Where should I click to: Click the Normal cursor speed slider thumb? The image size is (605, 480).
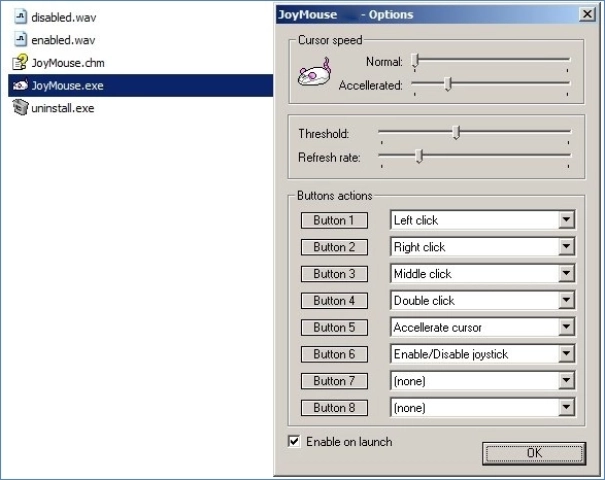coord(415,61)
